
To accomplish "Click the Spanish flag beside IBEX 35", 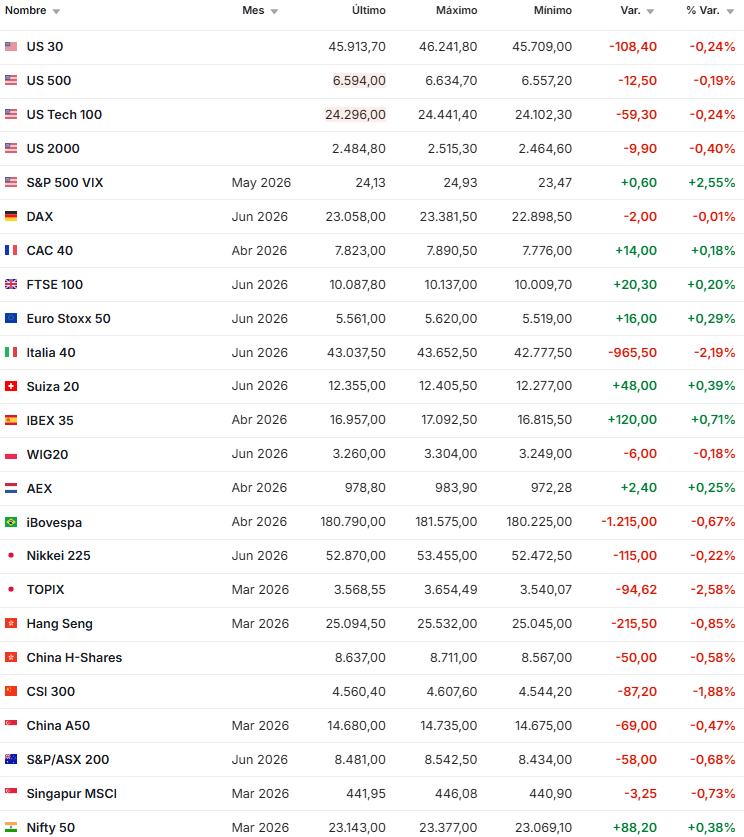I will [x=12, y=420].
